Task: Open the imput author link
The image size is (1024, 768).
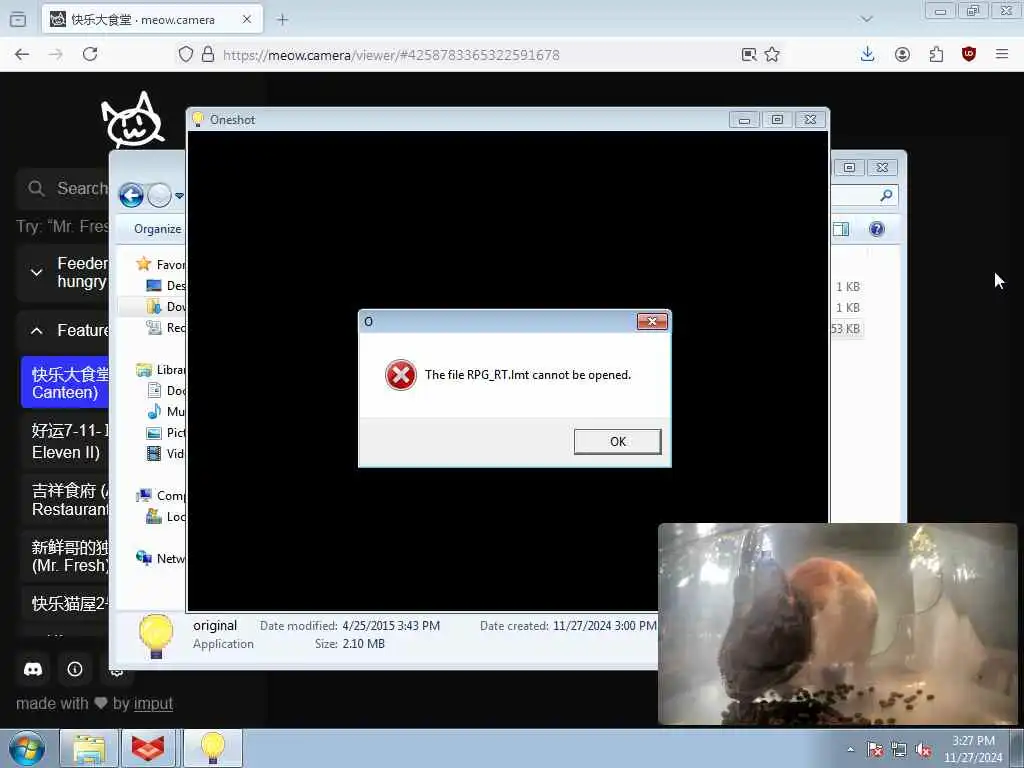Action: [x=153, y=704]
